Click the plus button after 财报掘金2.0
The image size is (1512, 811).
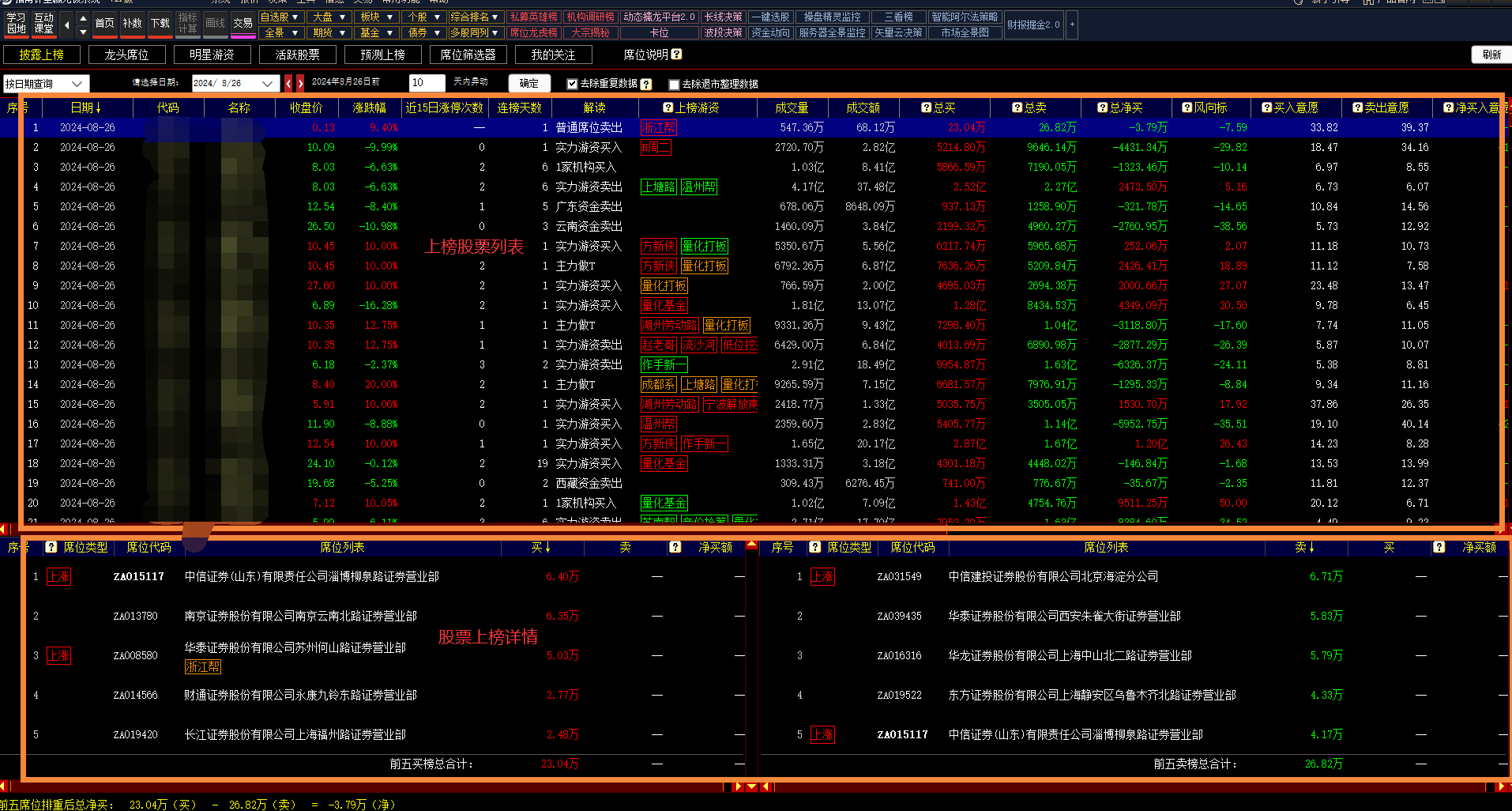(1072, 25)
